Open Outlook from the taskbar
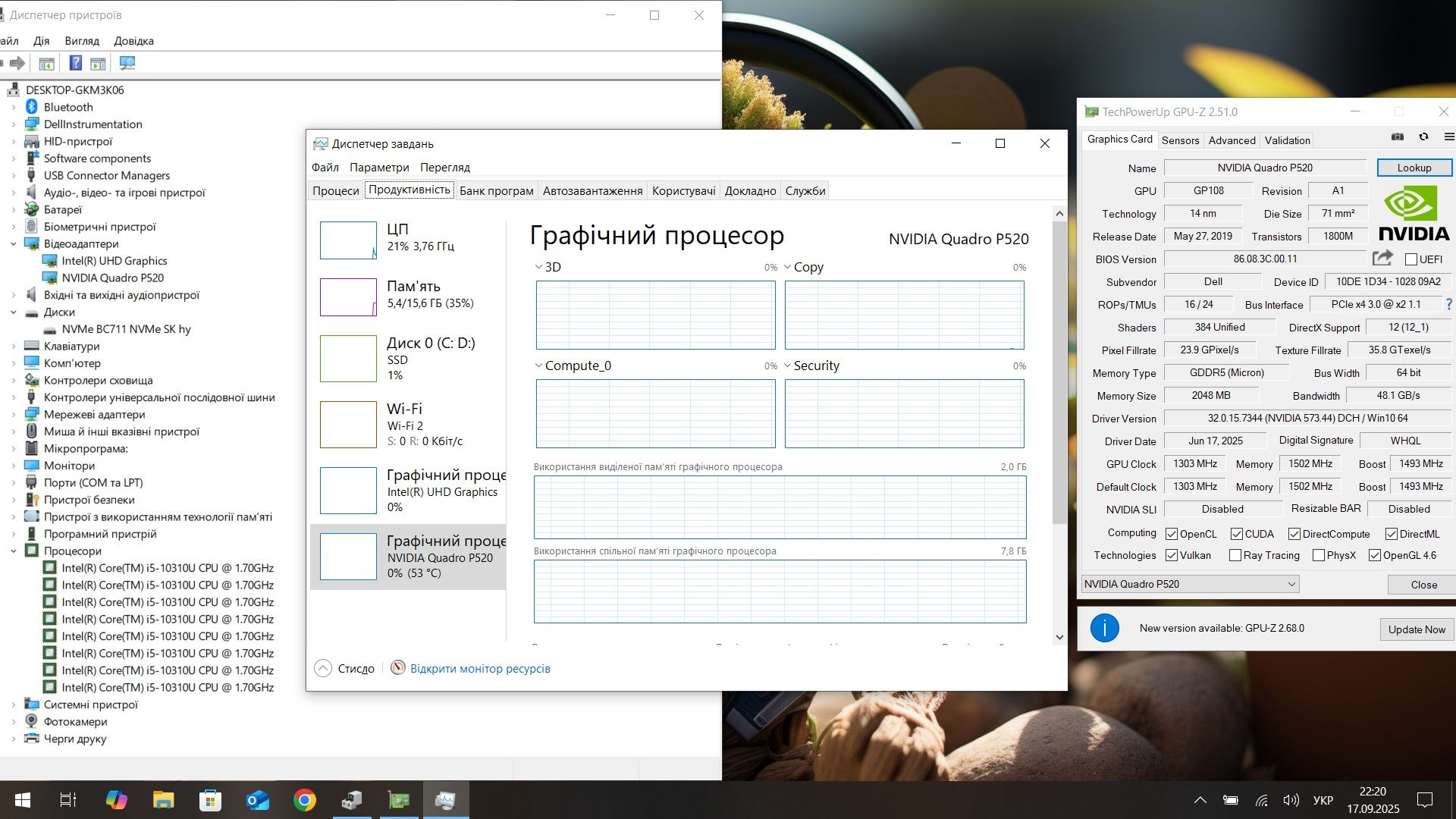The width and height of the screenshot is (1456, 819). pos(258,800)
